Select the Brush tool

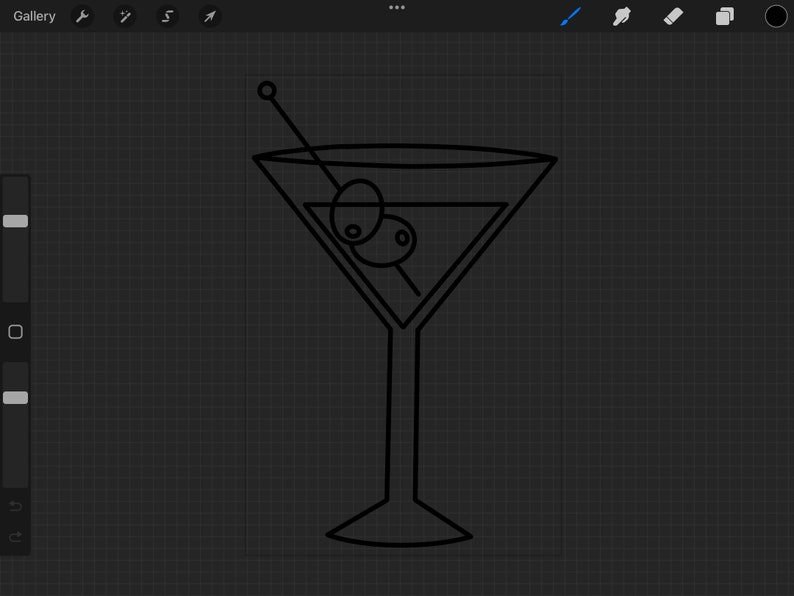[571, 16]
